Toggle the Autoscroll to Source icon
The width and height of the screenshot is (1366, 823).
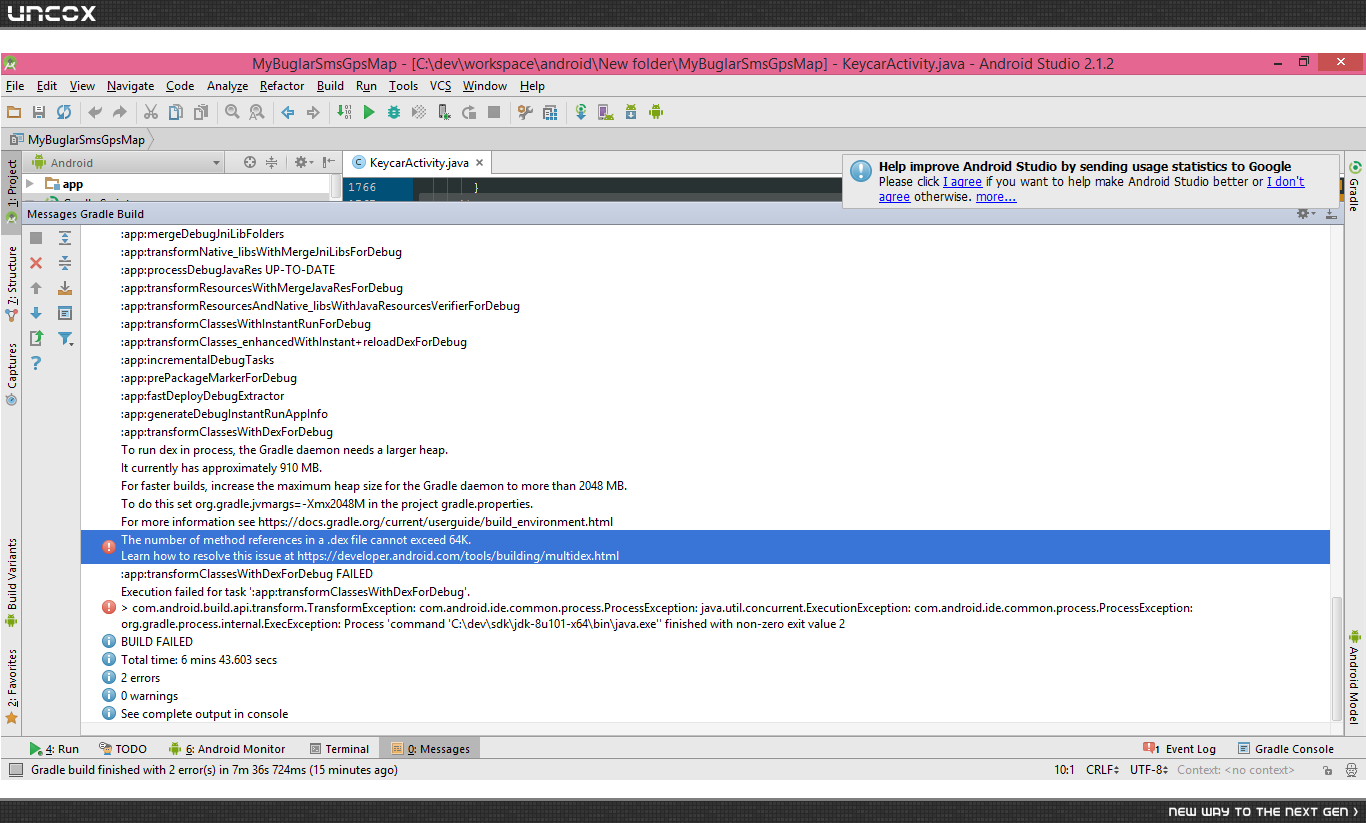coord(65,288)
